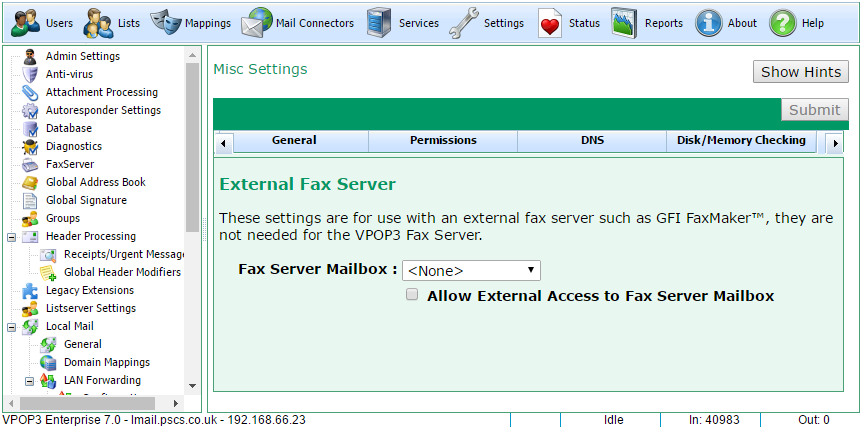Click the Services server icon
Screen dimensions: 862x428
pyautogui.click(x=379, y=23)
